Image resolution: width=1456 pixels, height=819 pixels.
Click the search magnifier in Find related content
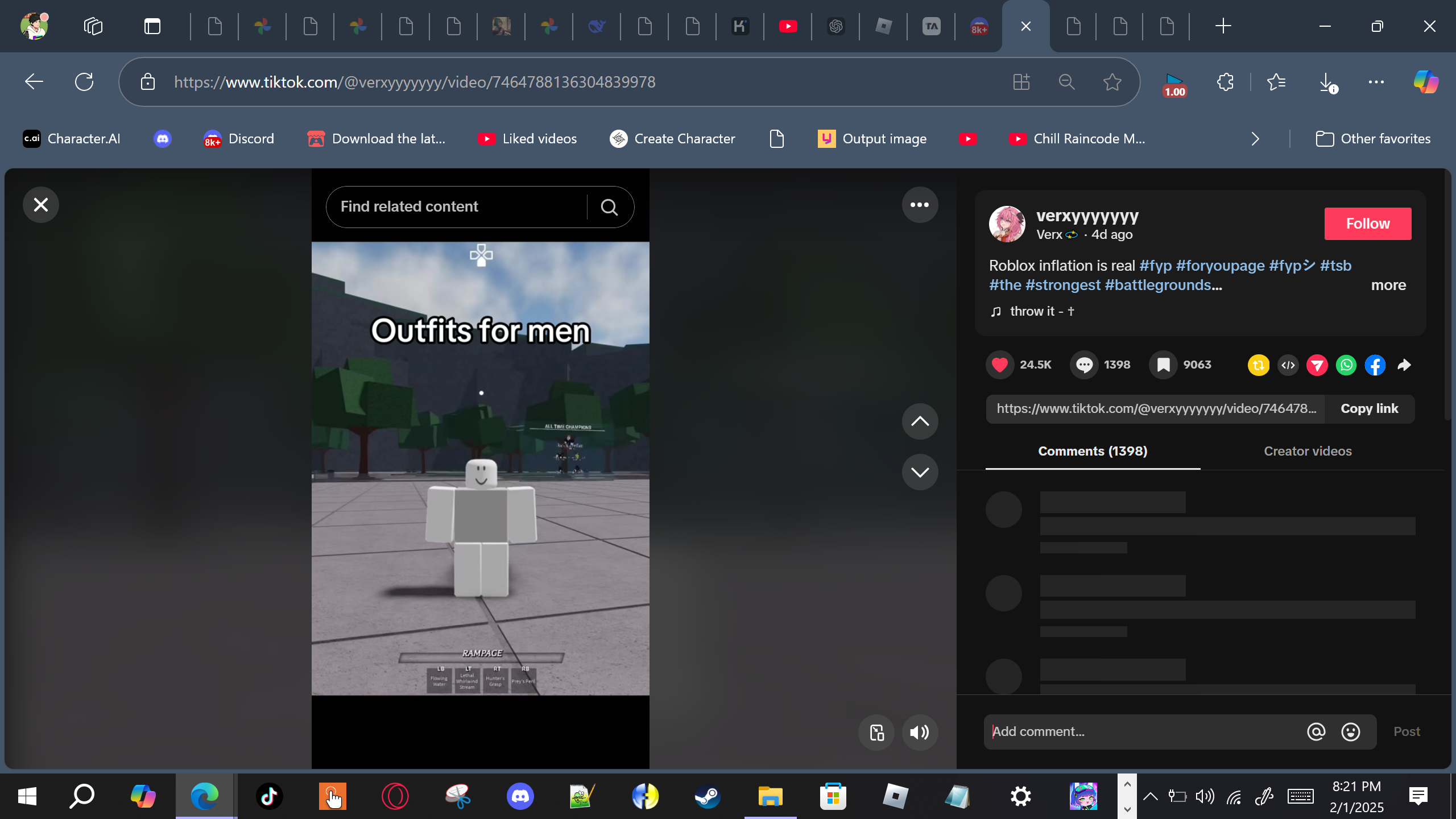click(x=609, y=207)
